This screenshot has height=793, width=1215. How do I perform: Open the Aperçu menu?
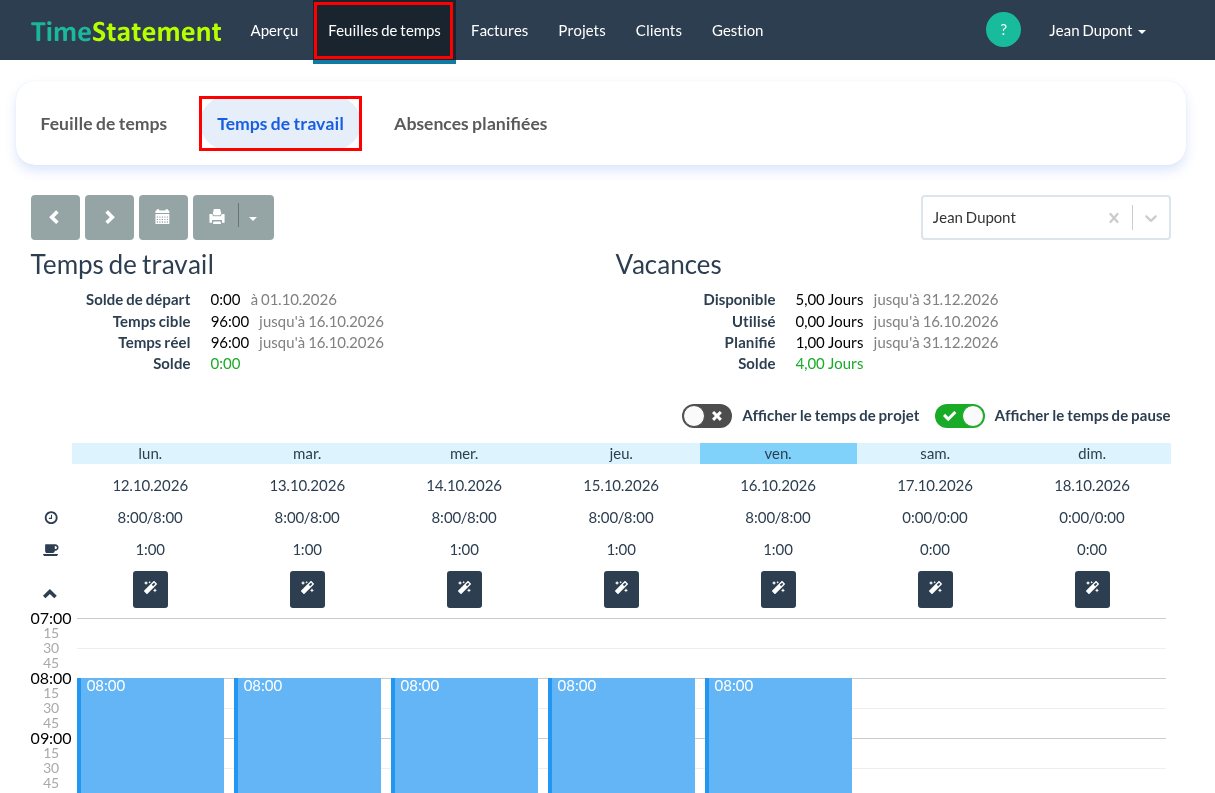point(274,31)
